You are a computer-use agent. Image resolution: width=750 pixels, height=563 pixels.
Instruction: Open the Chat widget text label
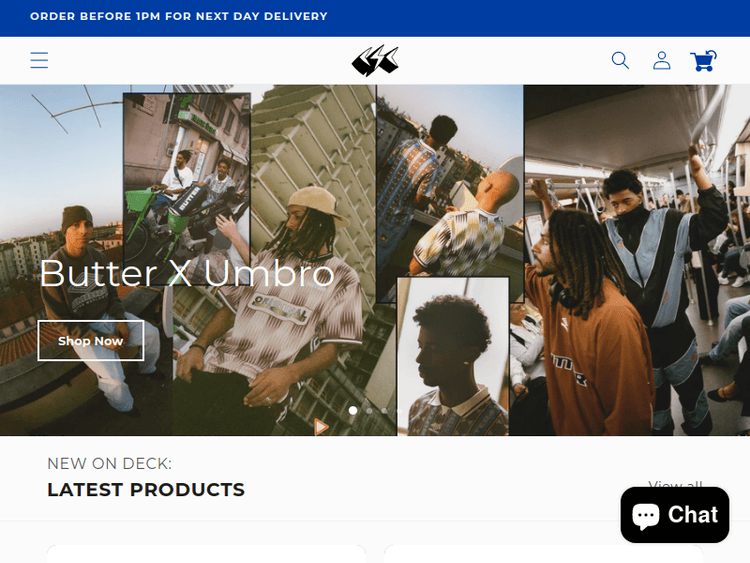pos(693,515)
